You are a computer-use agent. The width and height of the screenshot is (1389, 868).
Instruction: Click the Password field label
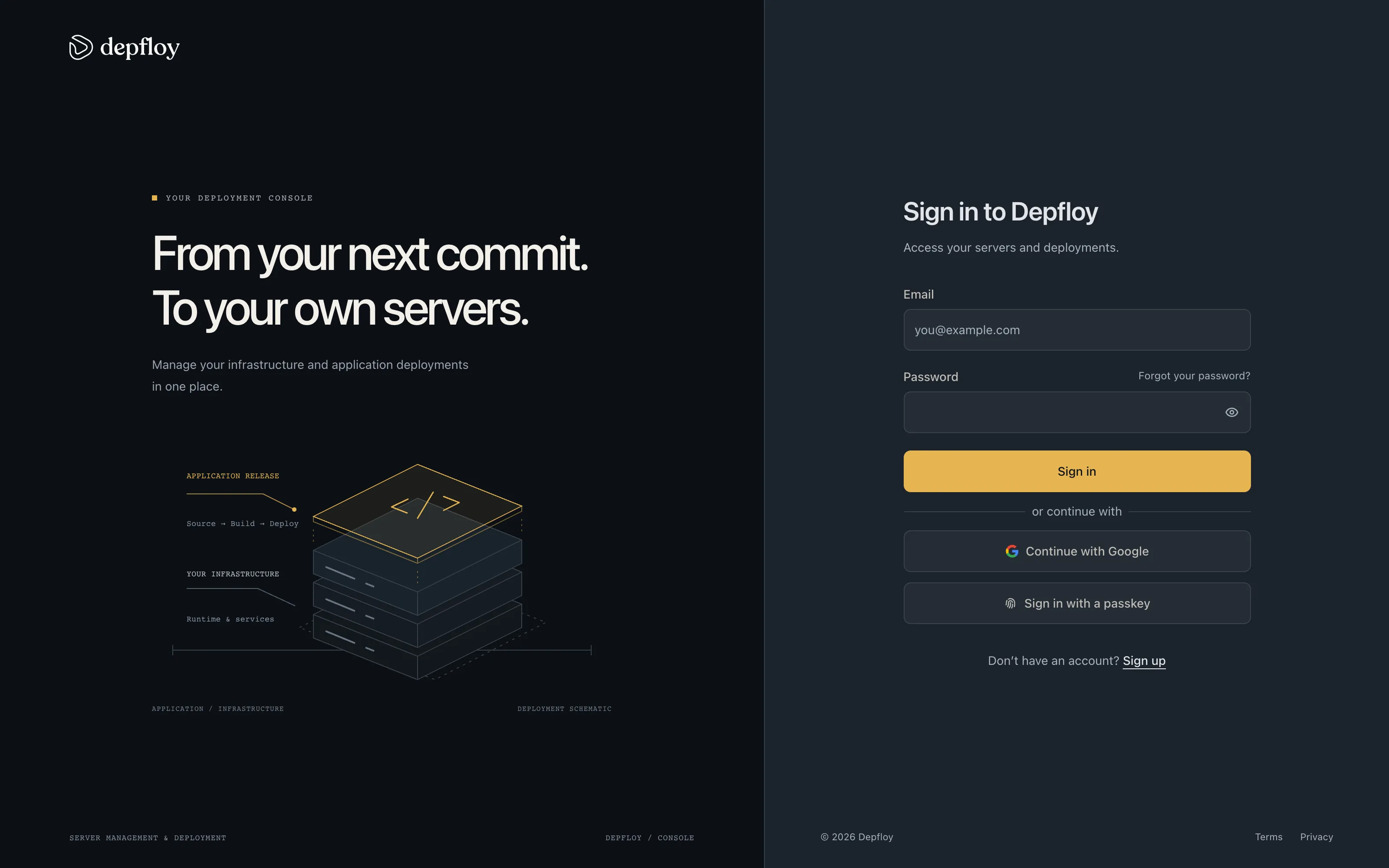pos(930,377)
